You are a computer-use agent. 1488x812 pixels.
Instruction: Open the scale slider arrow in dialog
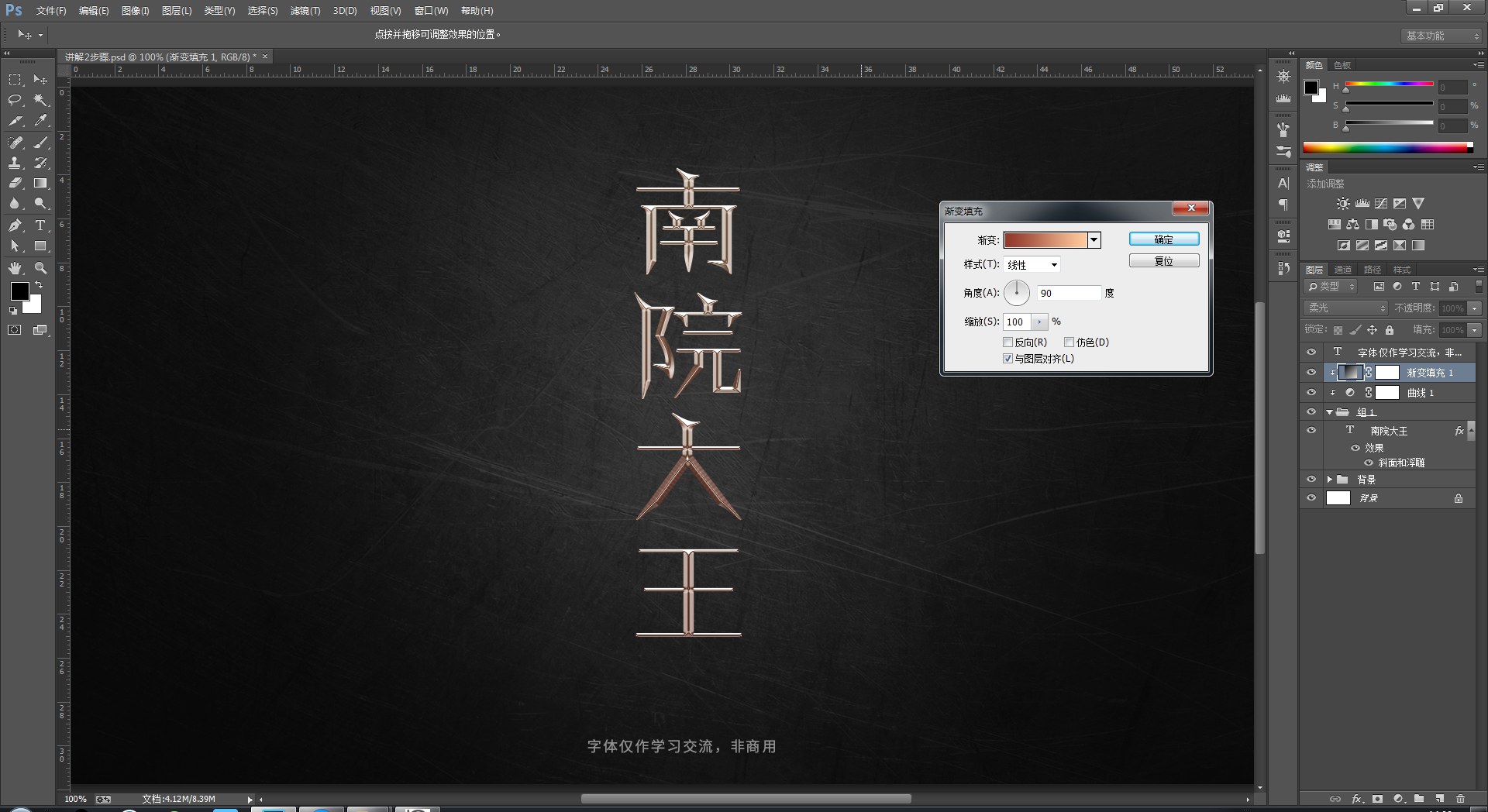(1039, 322)
